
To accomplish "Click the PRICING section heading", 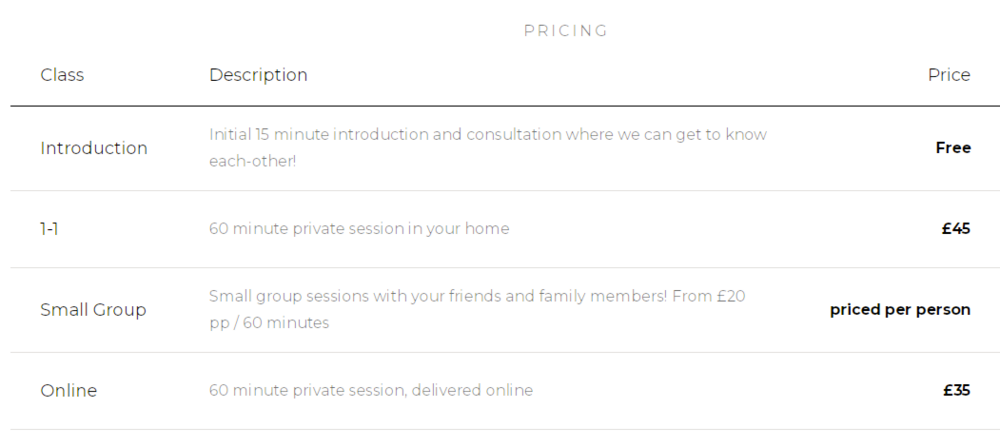I will point(566,31).
